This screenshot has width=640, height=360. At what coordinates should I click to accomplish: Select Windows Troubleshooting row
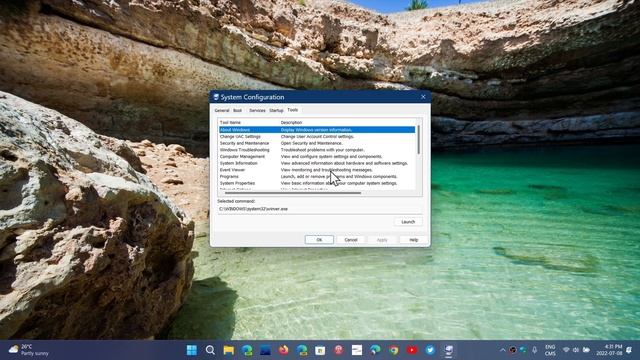[x=317, y=150]
